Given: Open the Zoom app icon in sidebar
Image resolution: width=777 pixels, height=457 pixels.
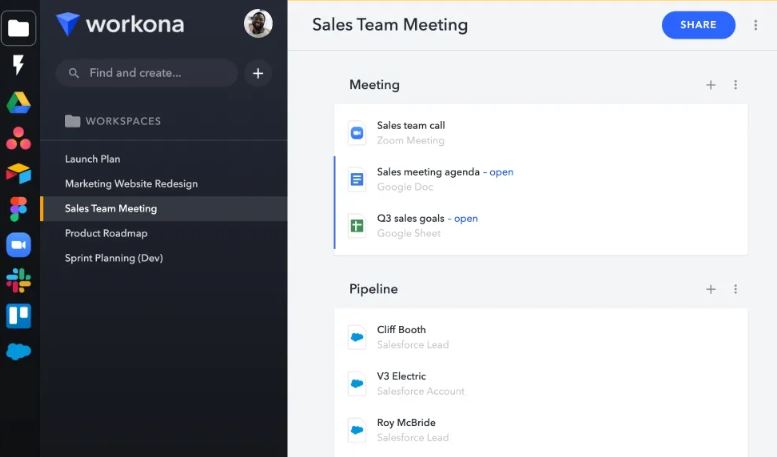Looking at the screenshot, I should click(18, 245).
